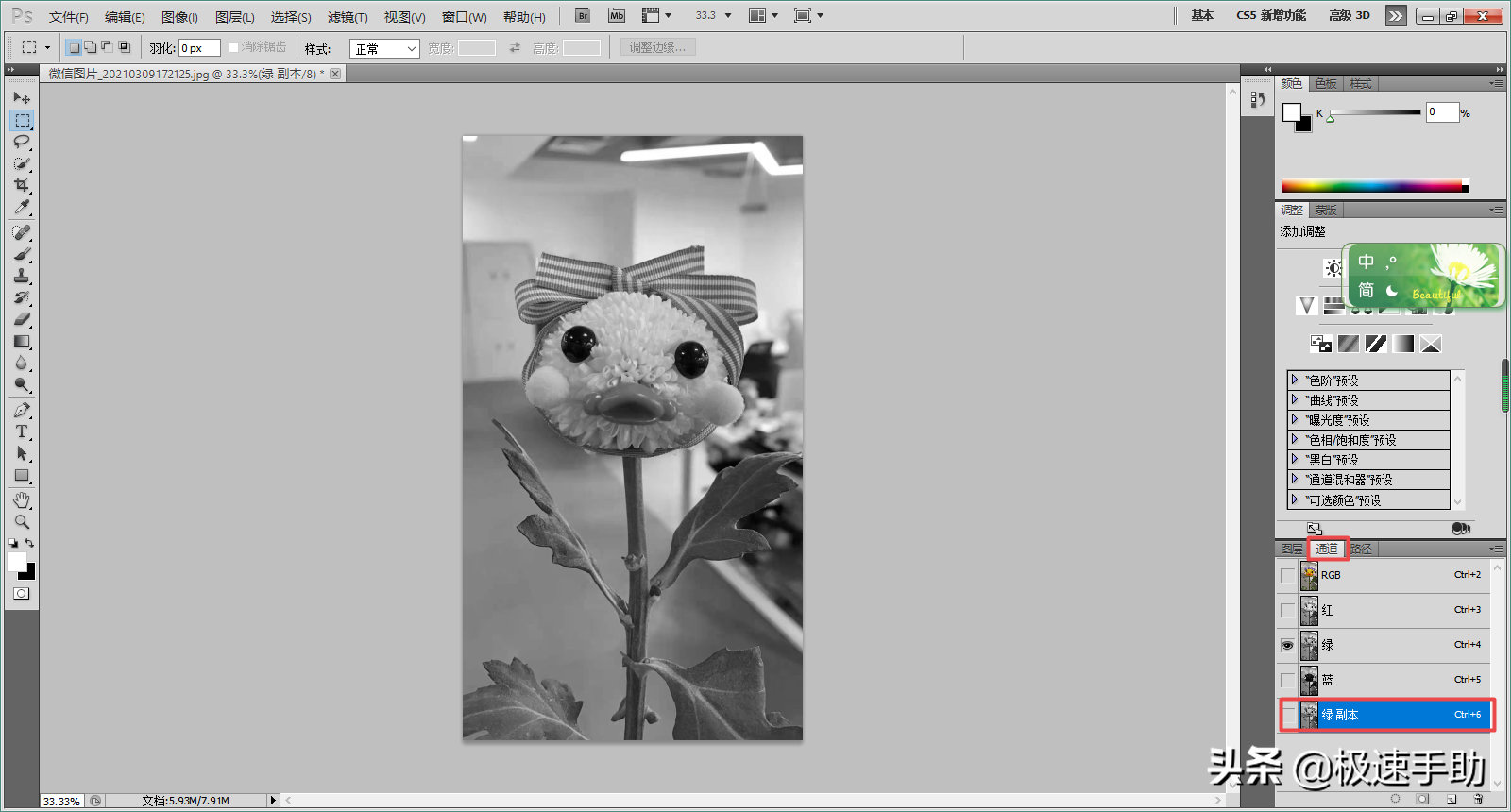Select the Horizontal Type tool
The width and height of the screenshot is (1511, 812).
(22, 431)
